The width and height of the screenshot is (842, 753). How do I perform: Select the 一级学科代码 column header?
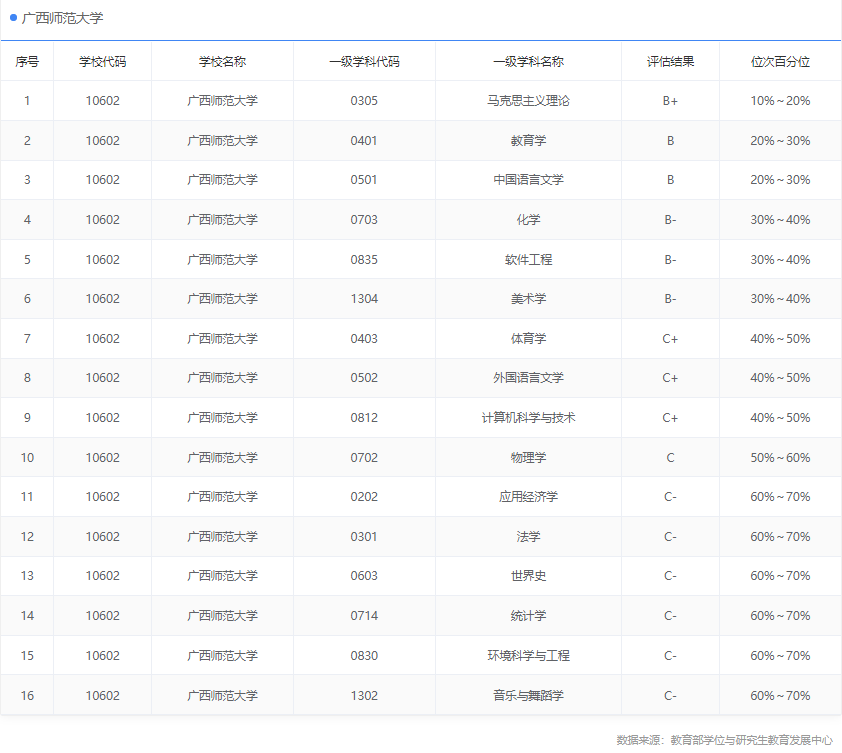tap(364, 62)
